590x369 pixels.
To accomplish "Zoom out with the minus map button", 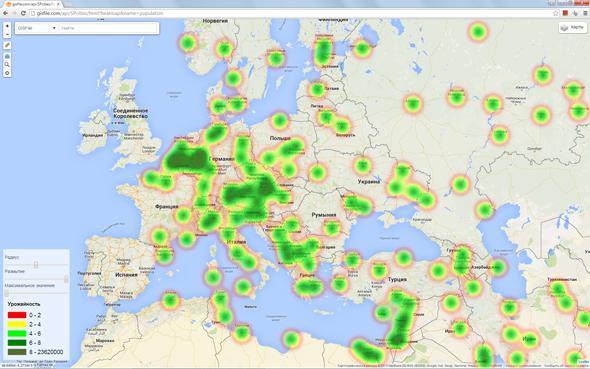I will [7, 34].
